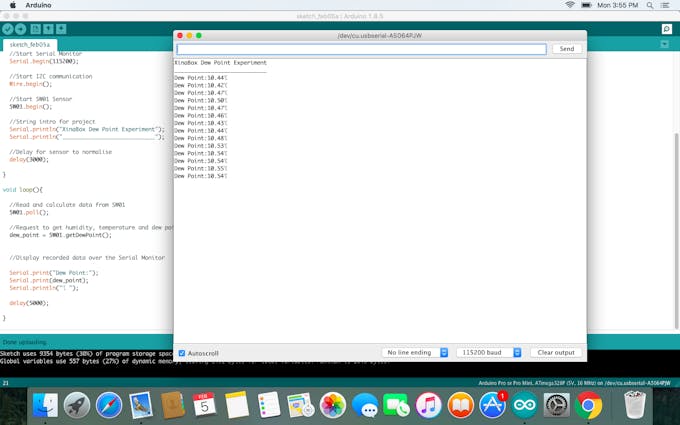Open Spotlight search icon
This screenshot has width=680, height=425.
tap(650, 5)
